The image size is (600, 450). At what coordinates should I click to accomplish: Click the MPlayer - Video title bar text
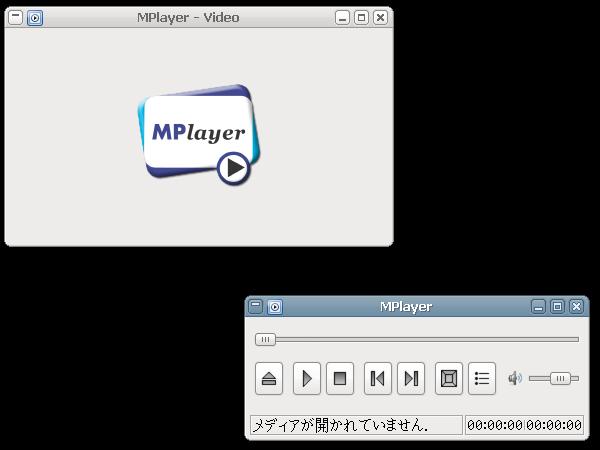[188, 18]
